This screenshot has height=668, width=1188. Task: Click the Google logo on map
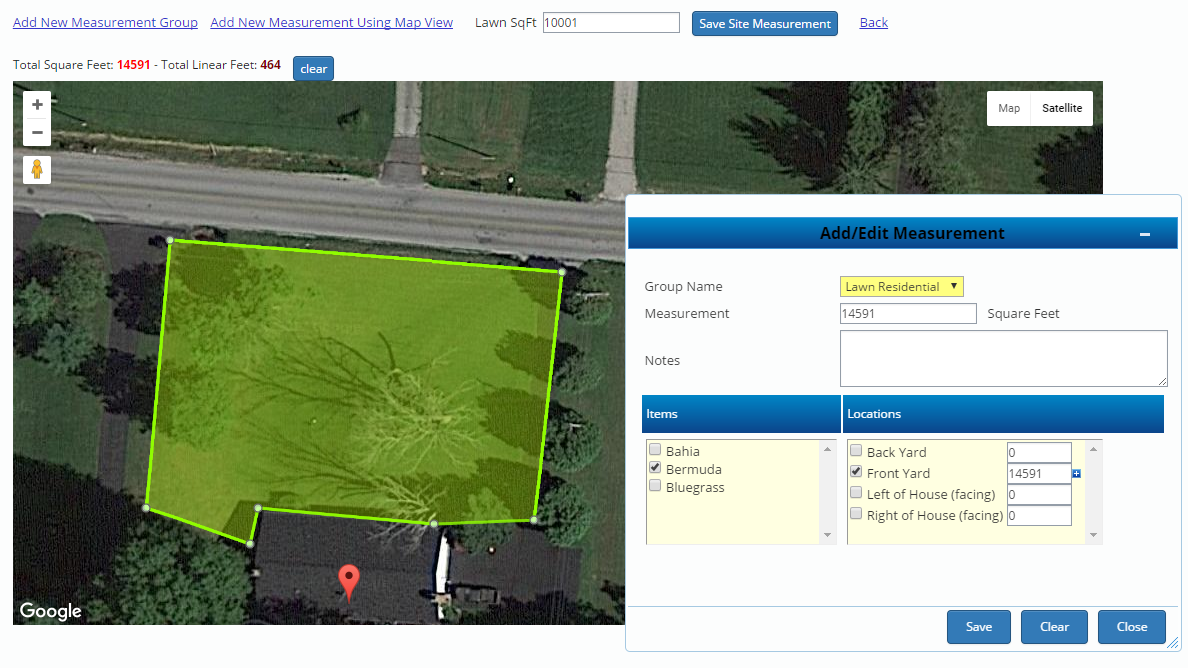tap(51, 610)
